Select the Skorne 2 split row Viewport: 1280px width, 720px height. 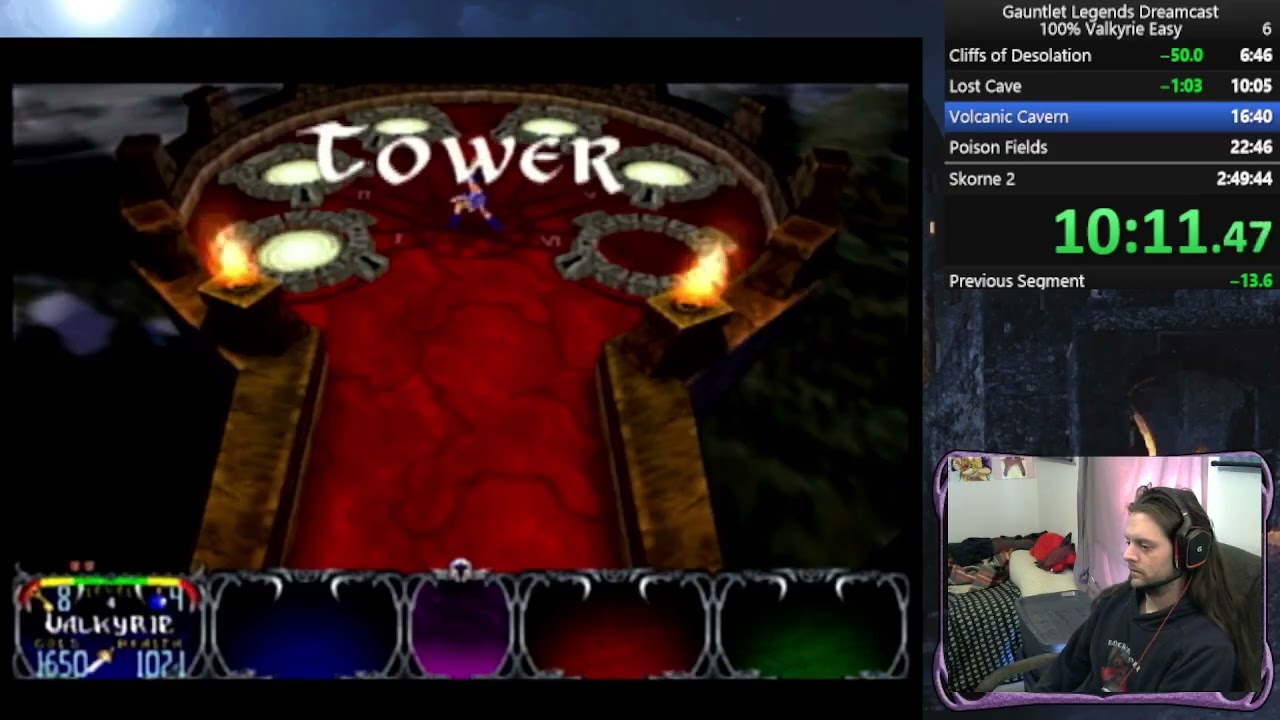pos(1110,178)
